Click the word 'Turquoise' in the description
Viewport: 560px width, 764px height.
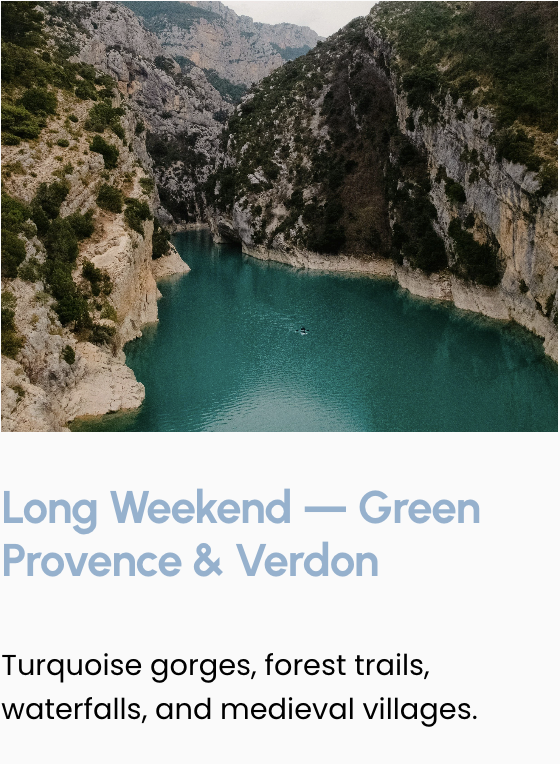tap(72, 666)
